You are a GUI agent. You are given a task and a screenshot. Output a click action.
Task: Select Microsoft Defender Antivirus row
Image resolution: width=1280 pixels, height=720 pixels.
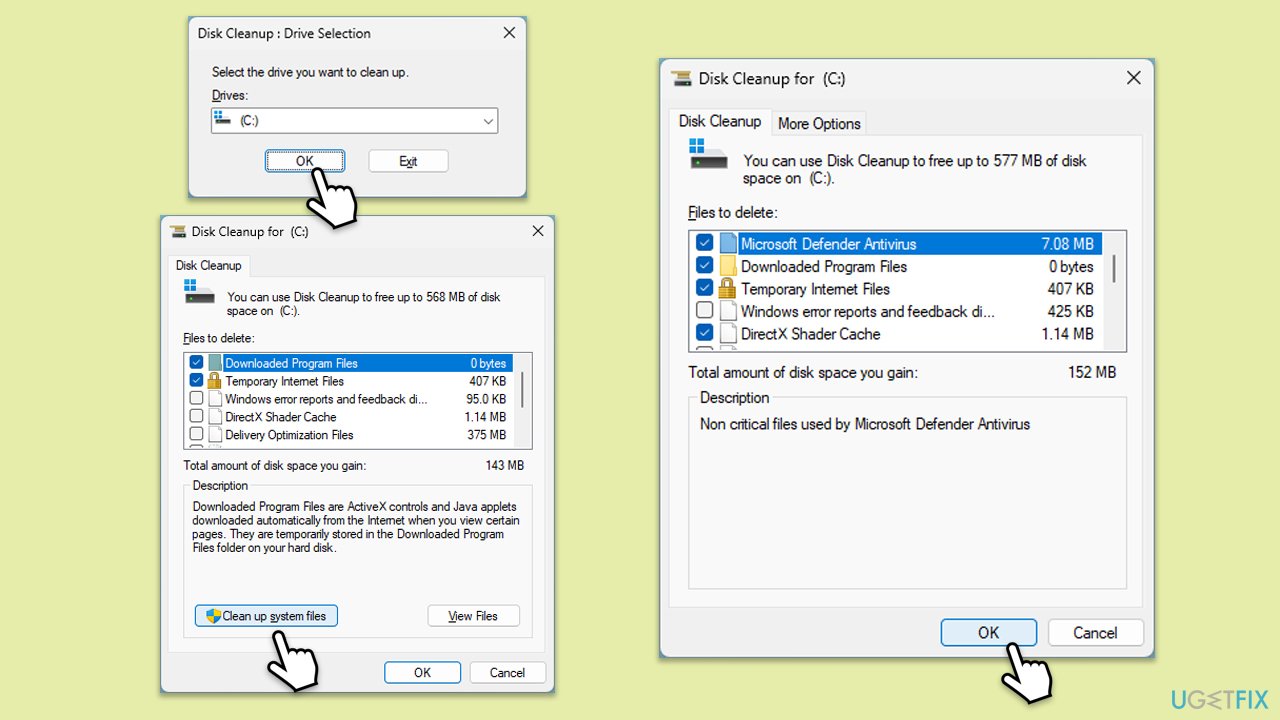click(896, 243)
